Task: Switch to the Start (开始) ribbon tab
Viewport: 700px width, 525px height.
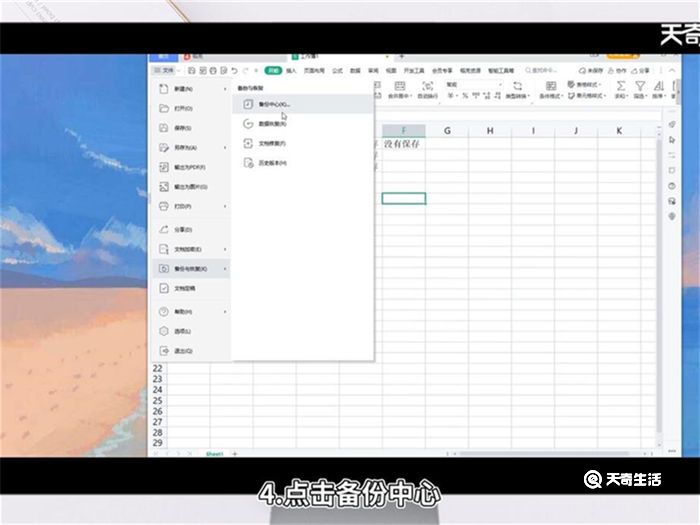Action: point(273,71)
